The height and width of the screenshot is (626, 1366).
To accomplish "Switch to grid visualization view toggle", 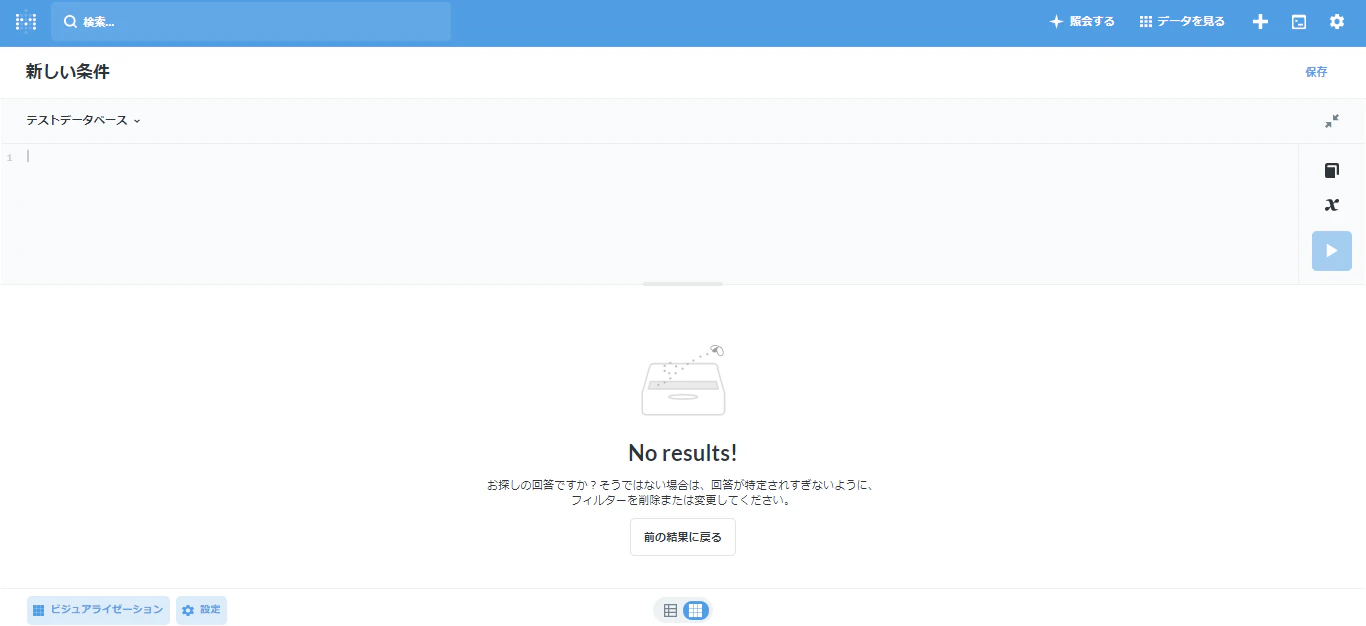I will 696,610.
